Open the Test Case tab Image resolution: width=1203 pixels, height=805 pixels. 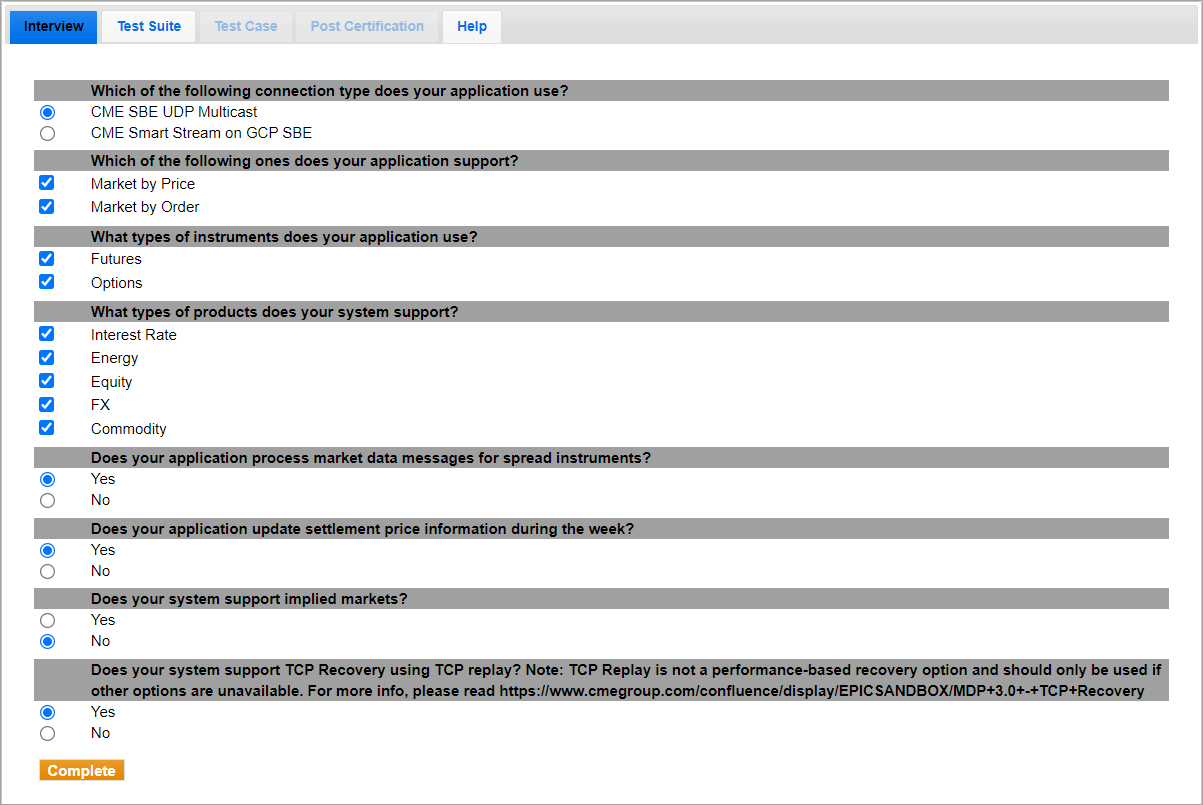(246, 27)
